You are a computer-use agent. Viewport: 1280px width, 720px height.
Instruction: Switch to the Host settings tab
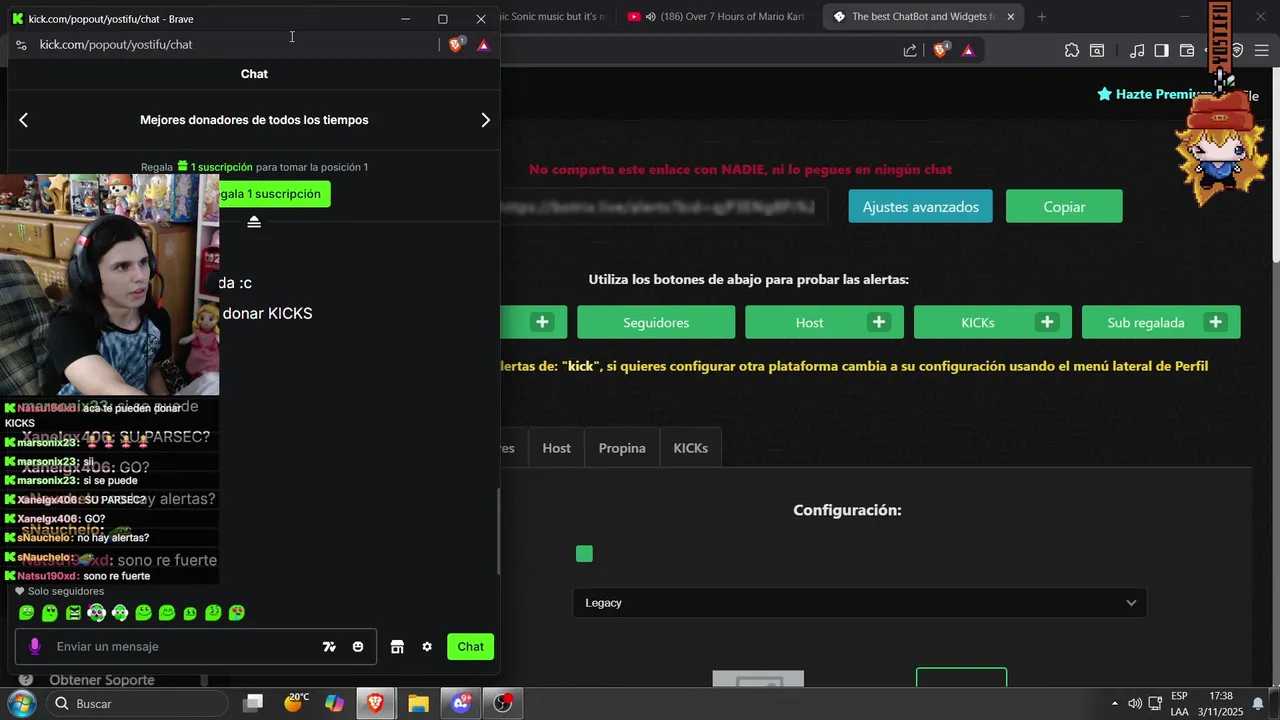coord(556,448)
